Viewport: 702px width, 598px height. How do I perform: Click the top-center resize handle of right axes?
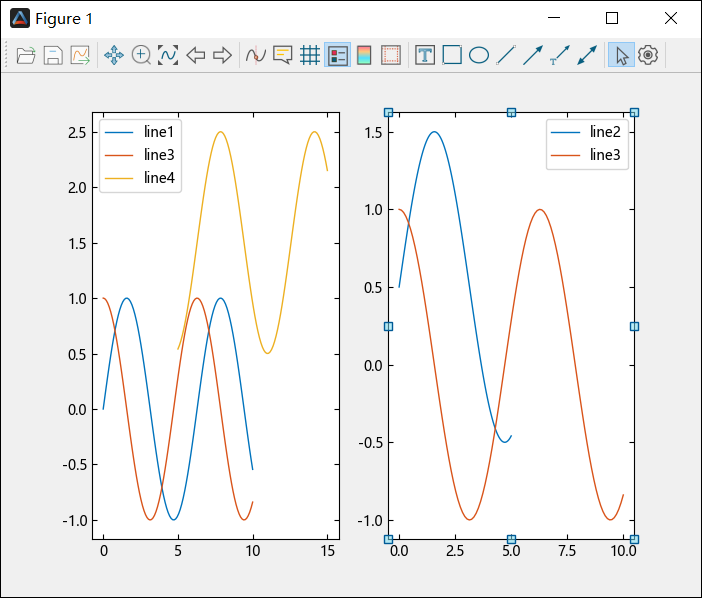[511, 112]
